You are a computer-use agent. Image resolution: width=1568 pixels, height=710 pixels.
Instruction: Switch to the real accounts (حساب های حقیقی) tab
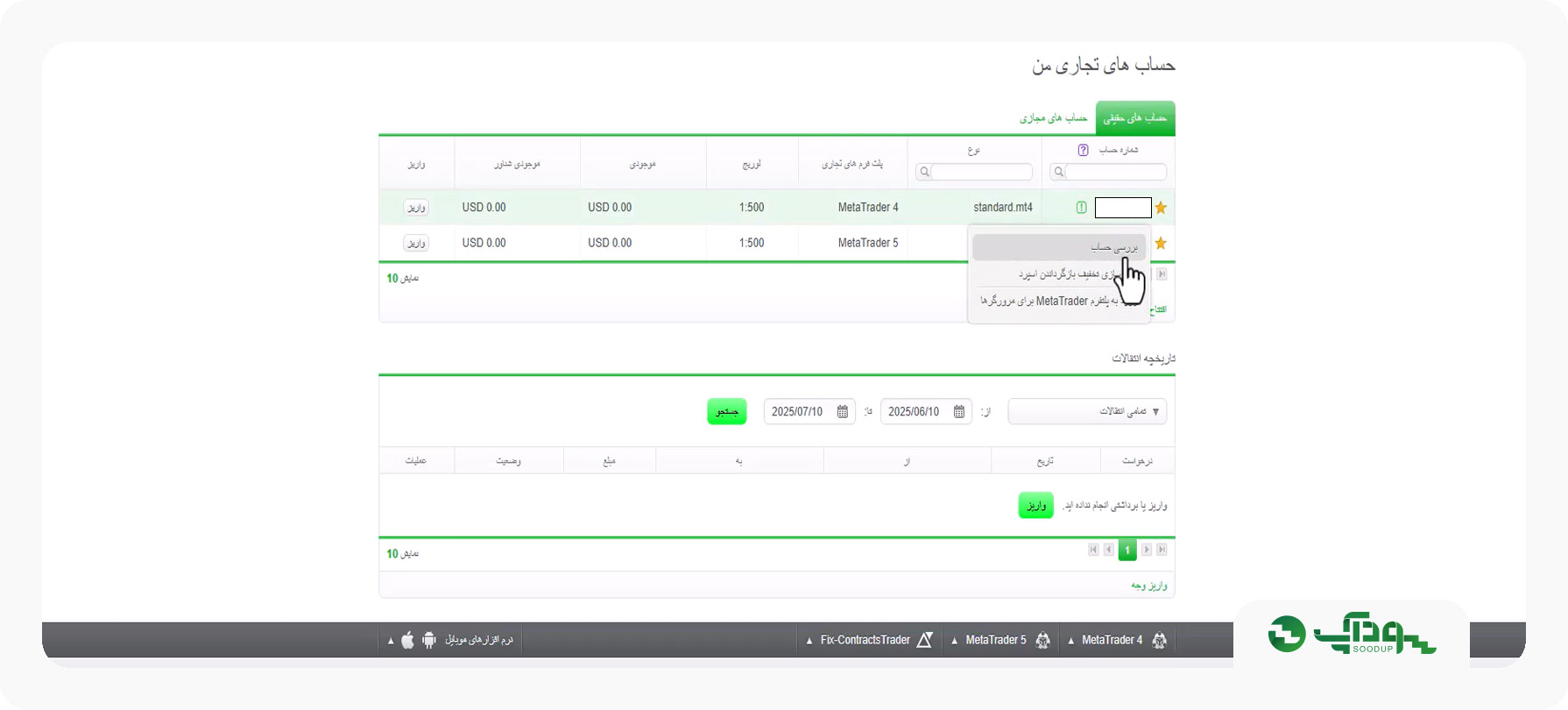(x=1135, y=118)
